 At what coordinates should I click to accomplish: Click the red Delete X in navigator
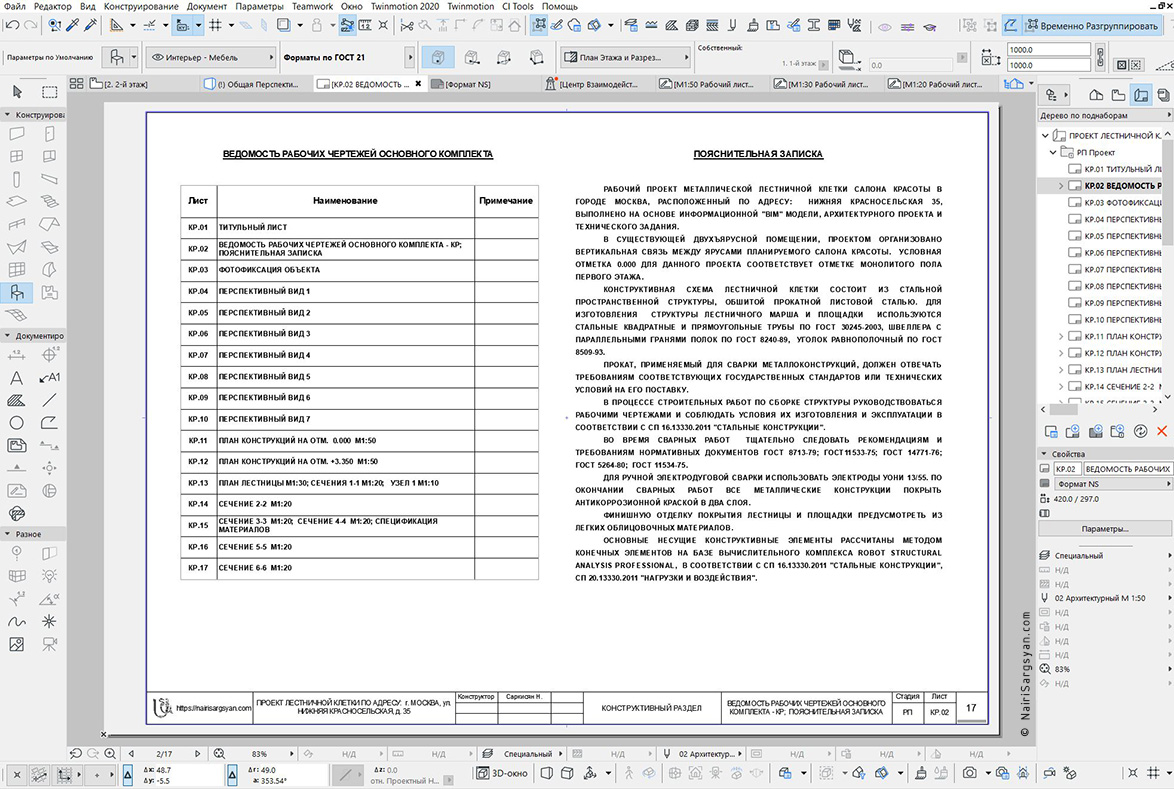[x=1162, y=430]
